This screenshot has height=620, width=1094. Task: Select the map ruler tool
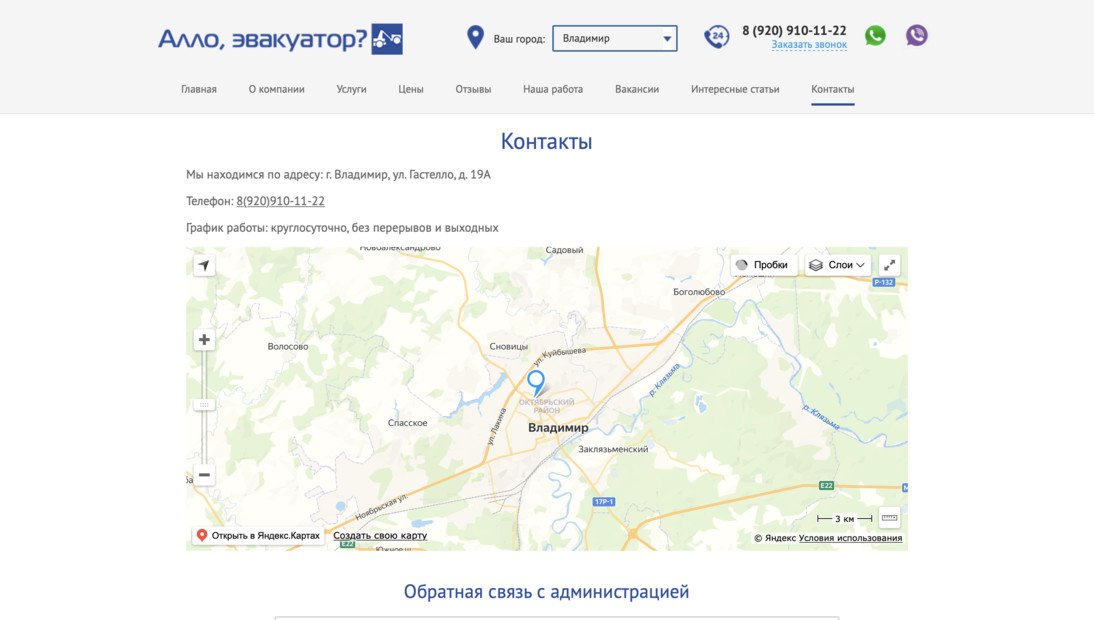[889, 517]
